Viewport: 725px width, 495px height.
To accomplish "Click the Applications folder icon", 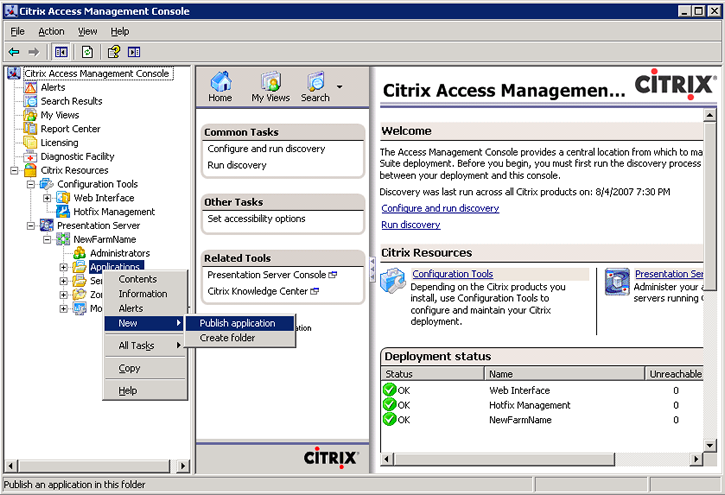I will coord(80,267).
